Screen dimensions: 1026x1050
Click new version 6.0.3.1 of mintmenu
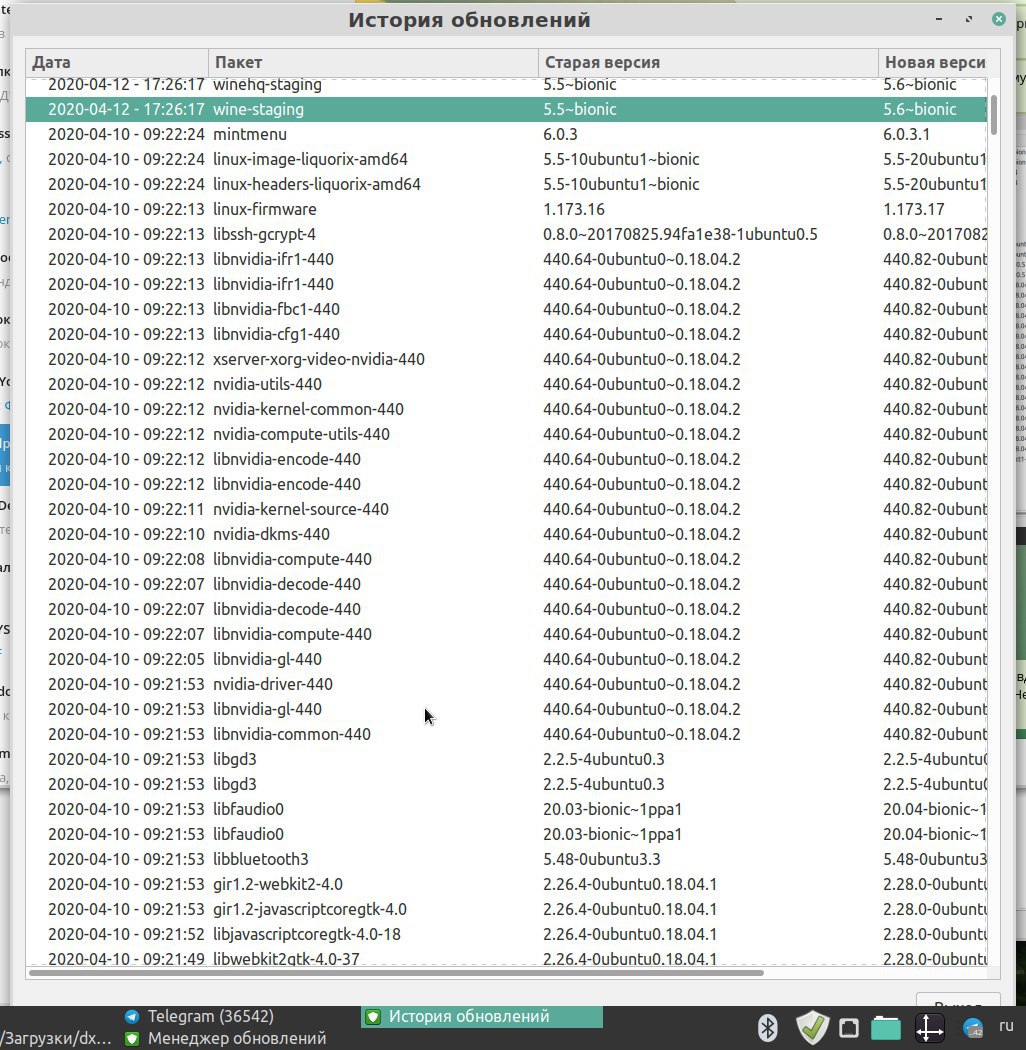[x=906, y=134]
